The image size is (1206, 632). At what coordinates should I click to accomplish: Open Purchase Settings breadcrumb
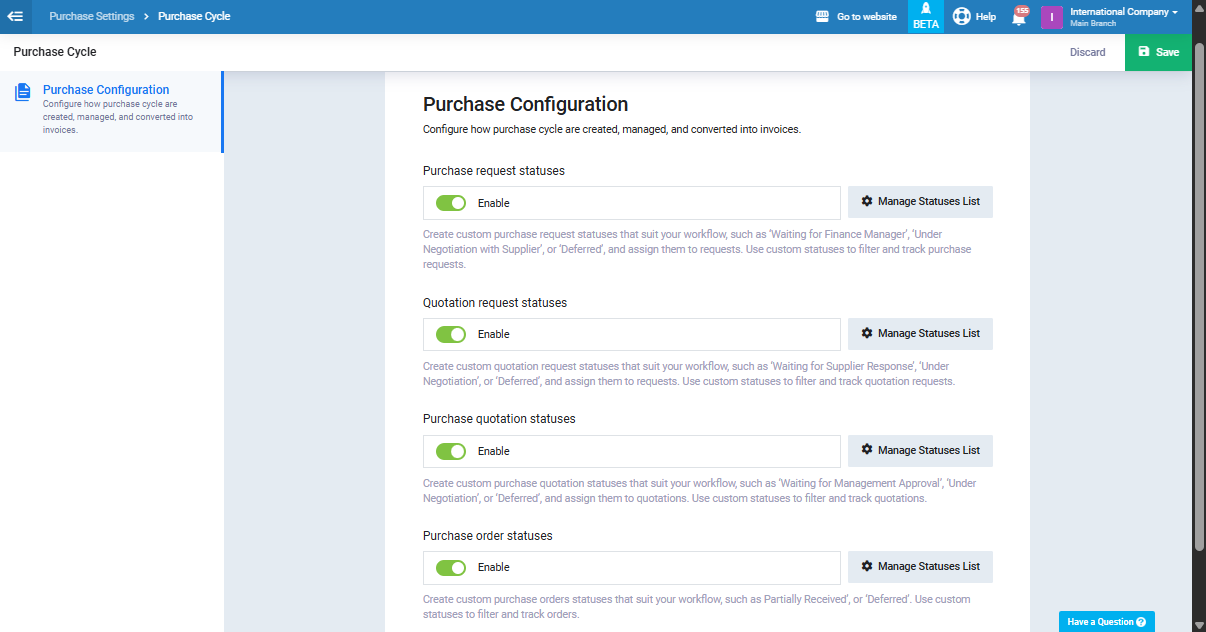click(91, 17)
